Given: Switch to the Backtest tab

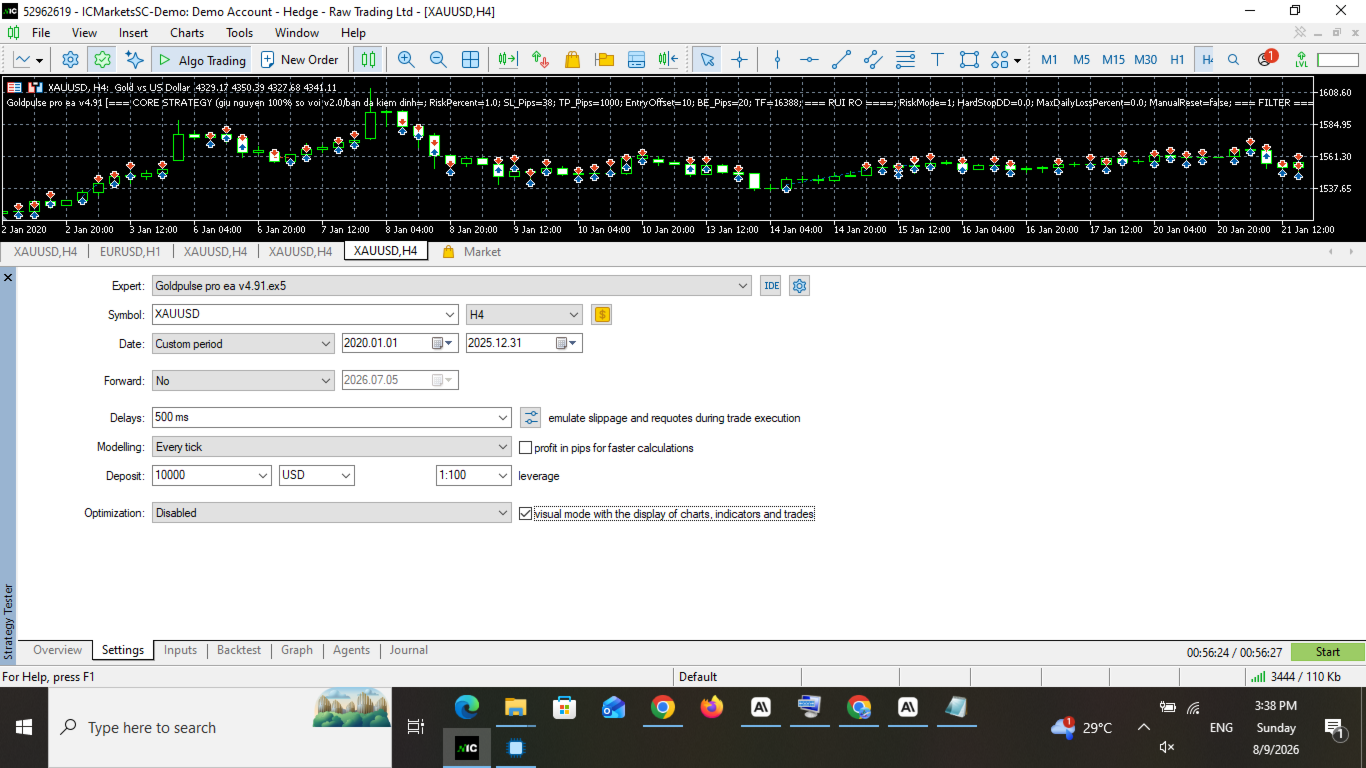Looking at the screenshot, I should [x=239, y=650].
